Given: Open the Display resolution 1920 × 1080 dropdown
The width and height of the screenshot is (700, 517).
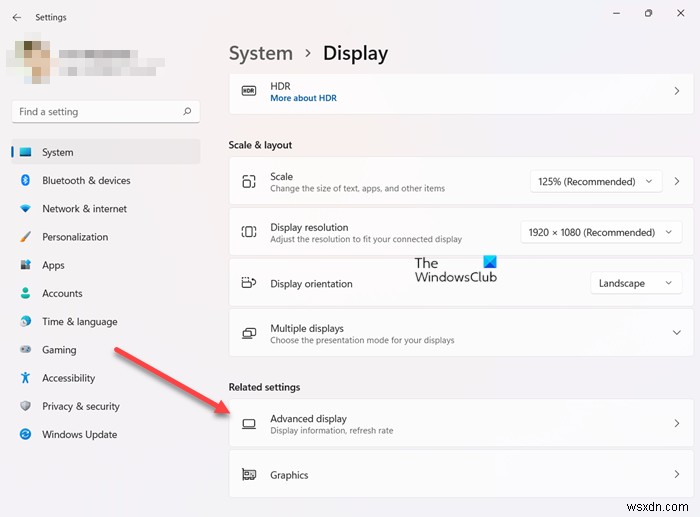Looking at the screenshot, I should [x=601, y=232].
